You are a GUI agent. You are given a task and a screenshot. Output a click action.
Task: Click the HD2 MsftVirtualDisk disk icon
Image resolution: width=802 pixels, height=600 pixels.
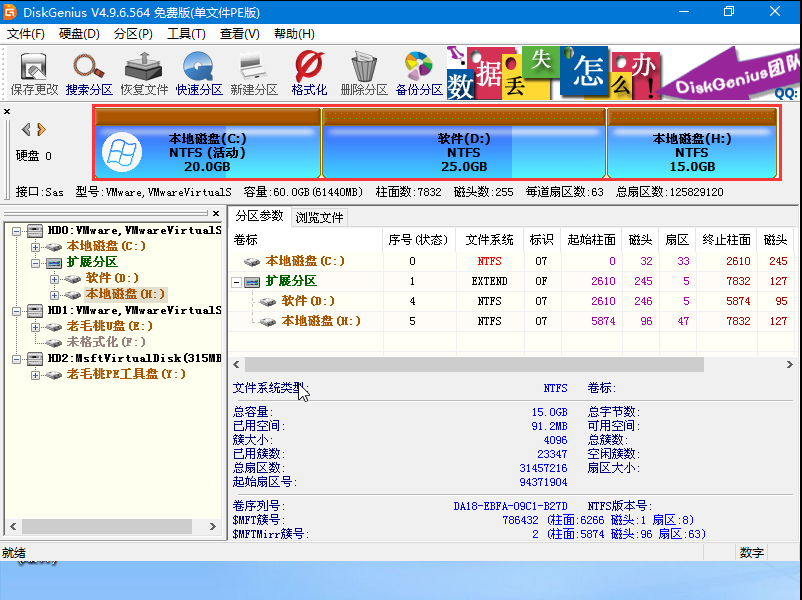coord(35,359)
